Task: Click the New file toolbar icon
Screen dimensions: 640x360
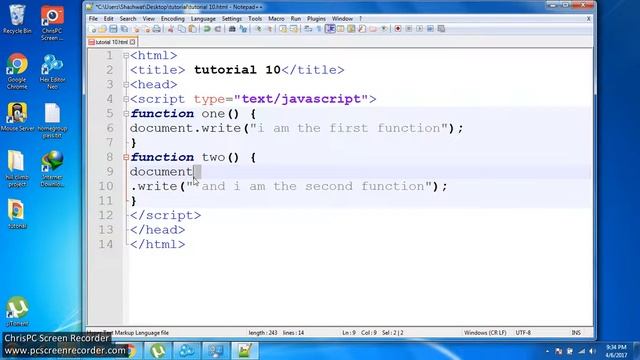Action: pos(93,29)
